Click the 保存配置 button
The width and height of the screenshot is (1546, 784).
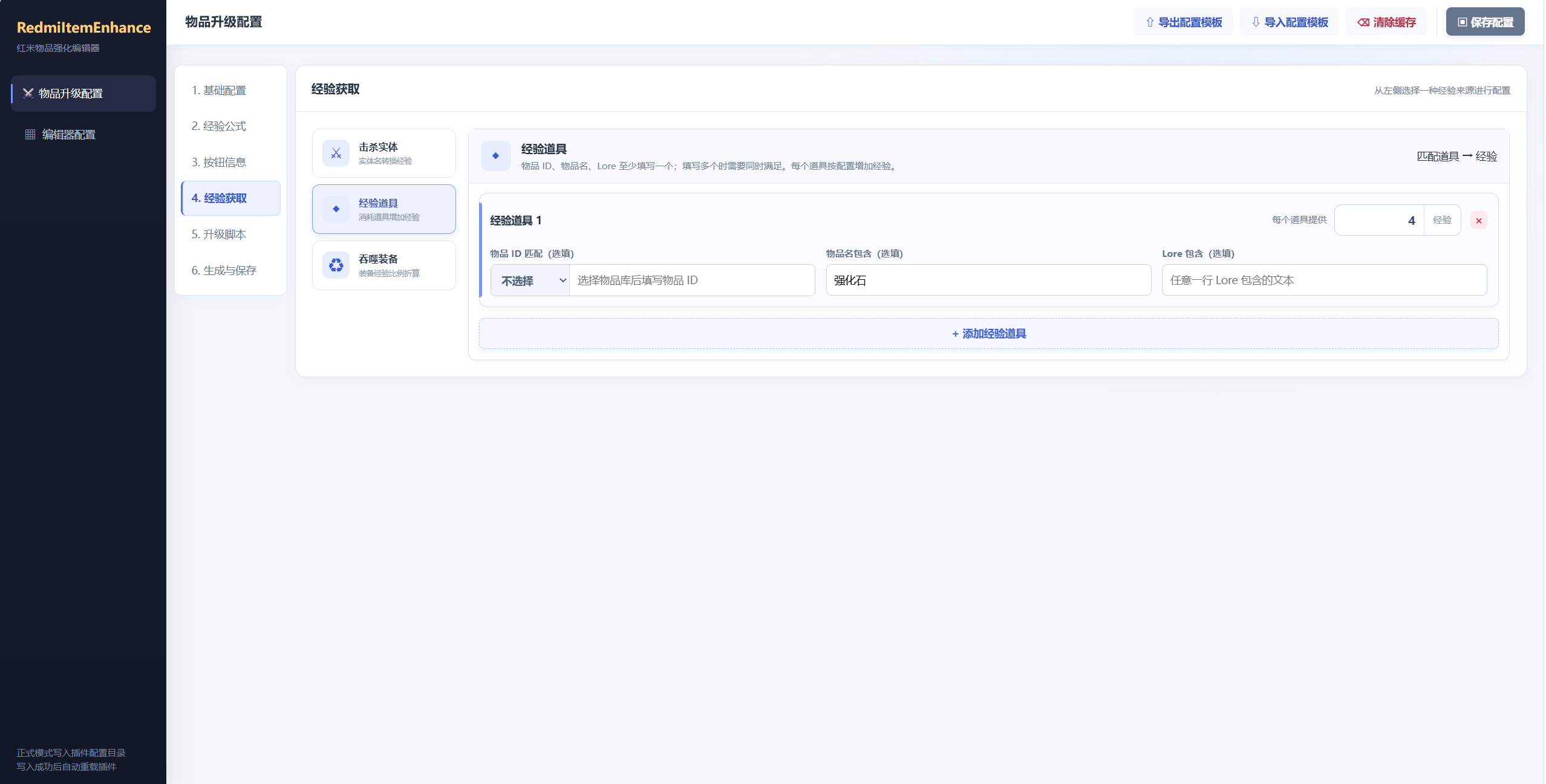tap(1485, 22)
